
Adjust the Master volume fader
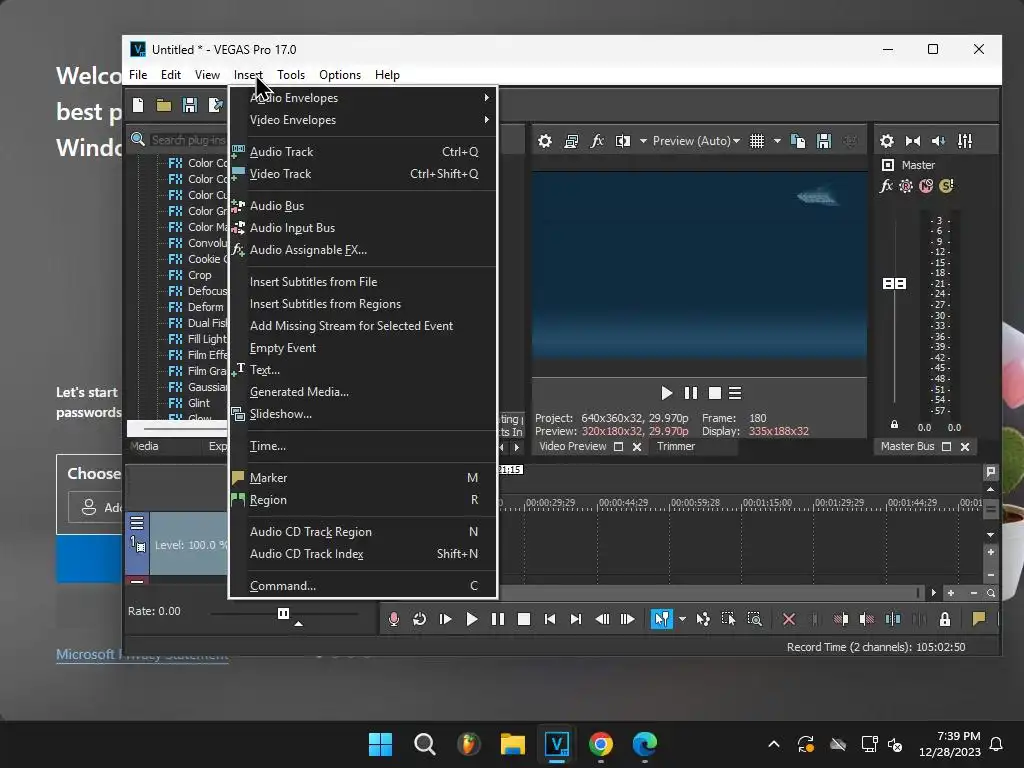click(895, 283)
